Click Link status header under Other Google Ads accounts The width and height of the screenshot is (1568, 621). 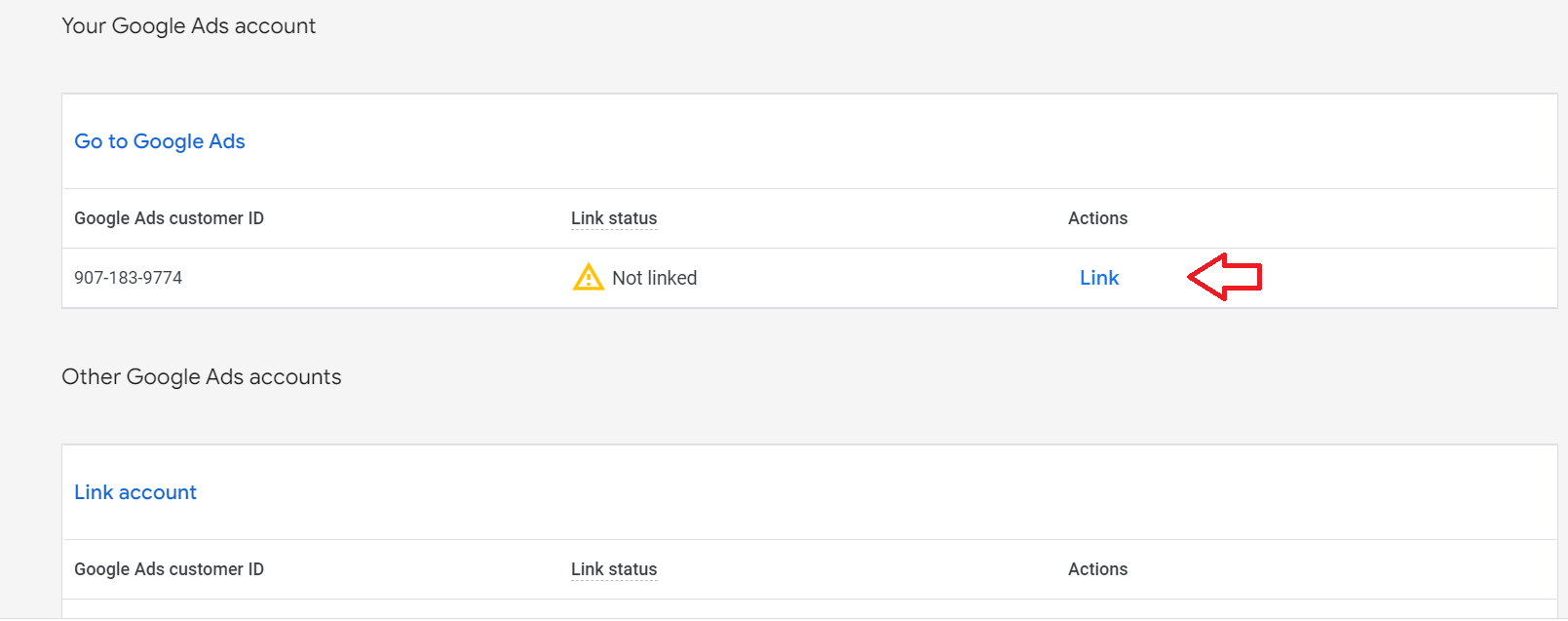click(x=614, y=569)
